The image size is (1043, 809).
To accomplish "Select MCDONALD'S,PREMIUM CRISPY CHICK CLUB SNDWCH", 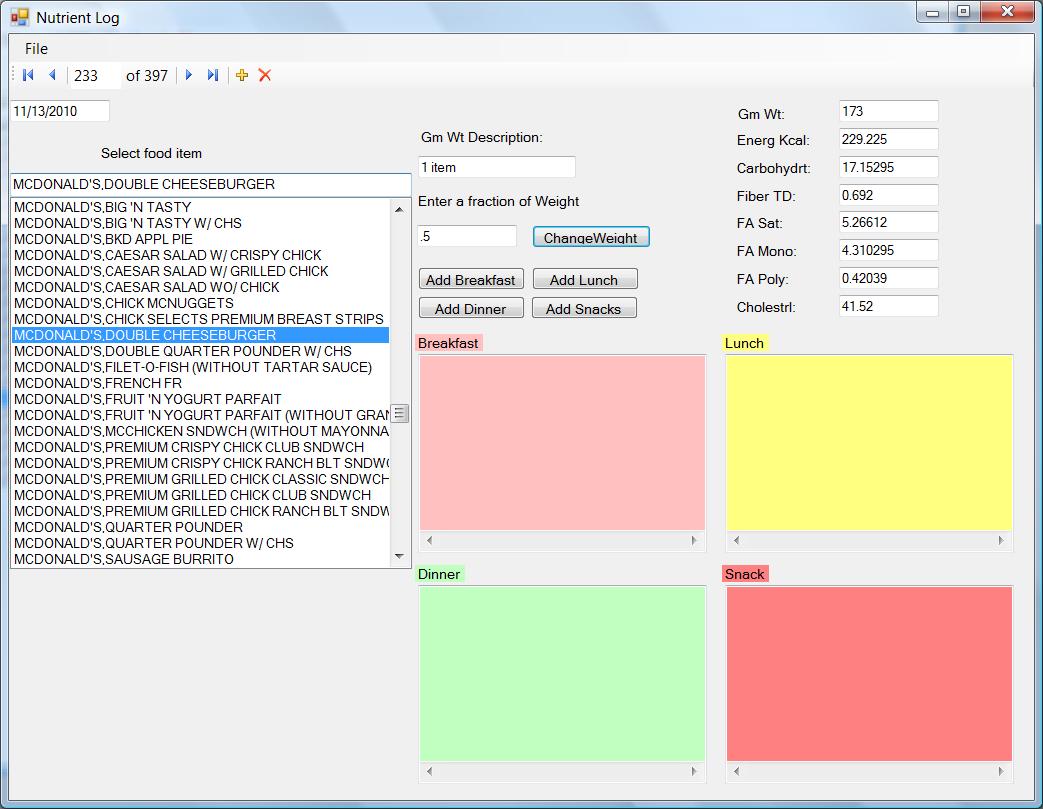I will 201,446.
